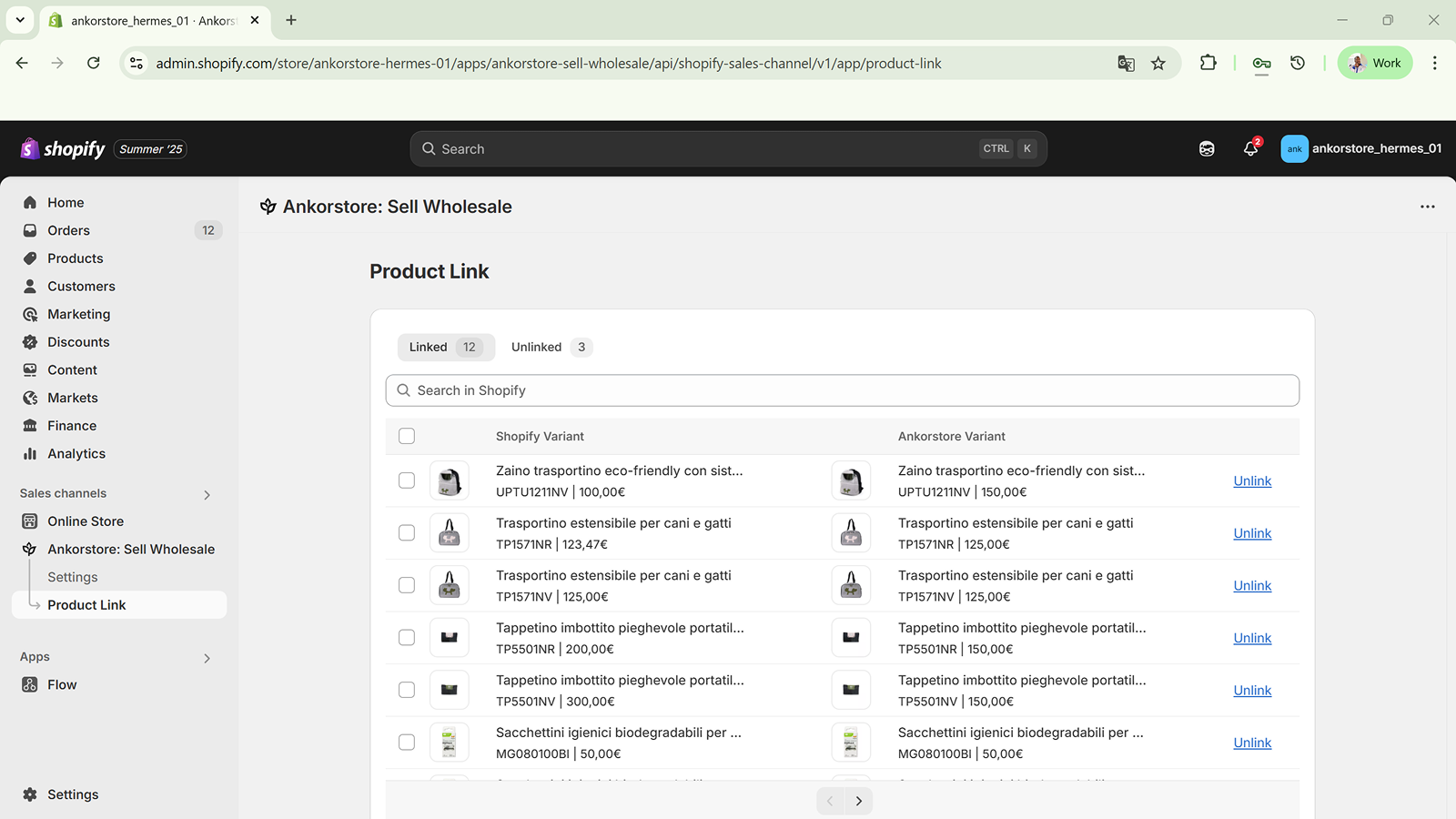The image size is (1456, 819).
Task: Open the Discounts section
Action: (x=77, y=341)
